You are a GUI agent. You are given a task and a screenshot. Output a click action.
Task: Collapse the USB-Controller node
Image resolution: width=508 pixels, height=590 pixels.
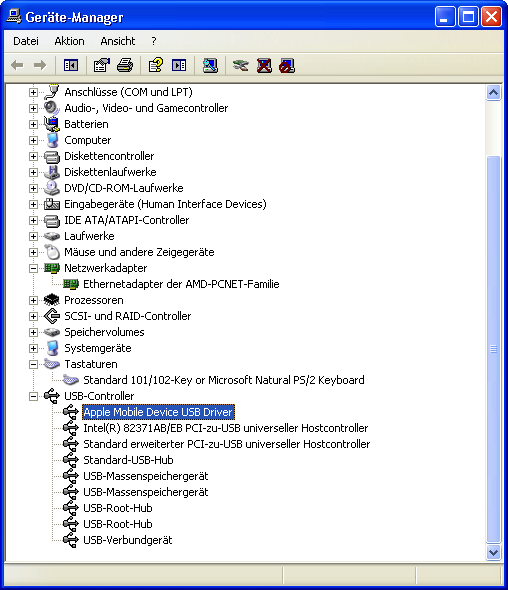(x=33, y=396)
